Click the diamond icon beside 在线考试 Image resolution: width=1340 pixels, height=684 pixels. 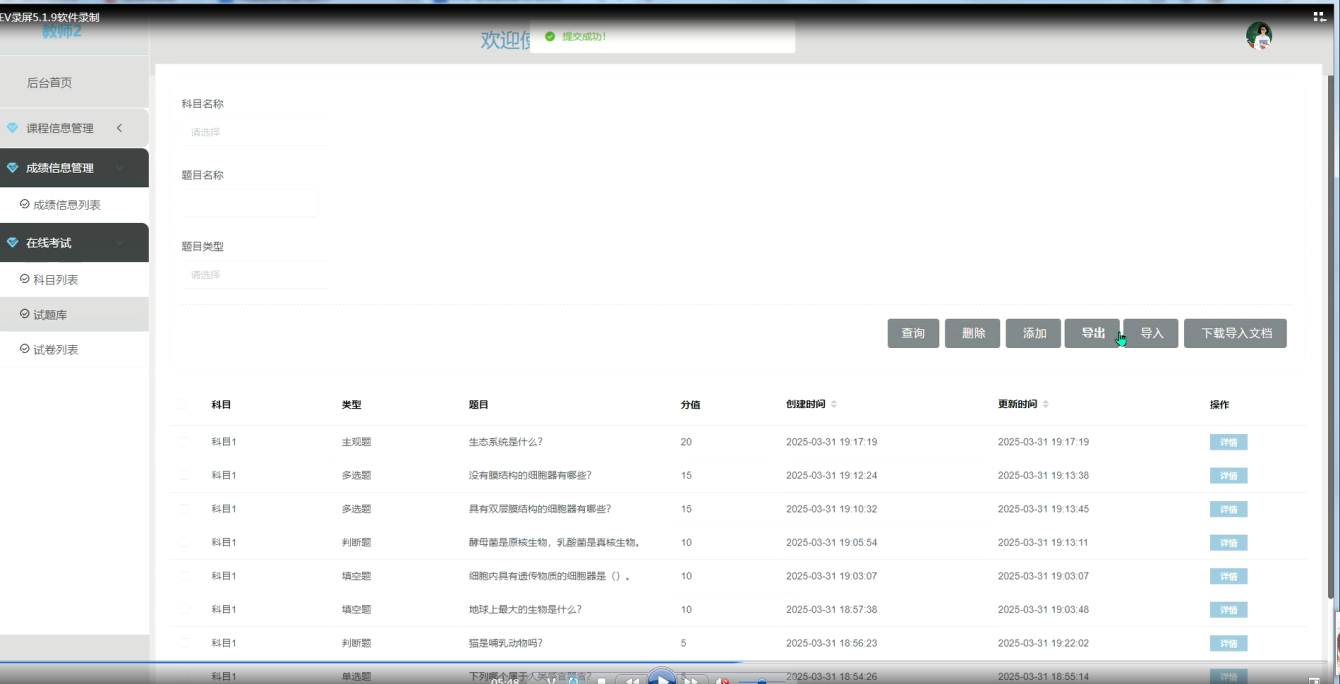click(x=13, y=243)
